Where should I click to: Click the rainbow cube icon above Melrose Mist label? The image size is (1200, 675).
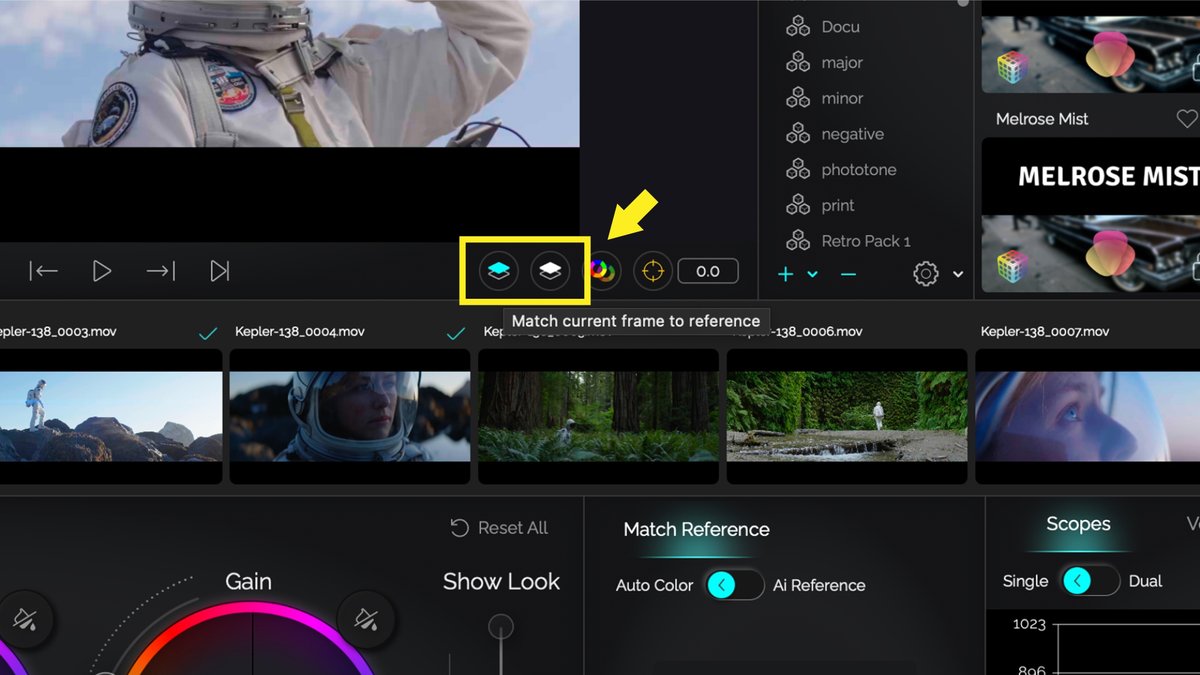[1013, 66]
